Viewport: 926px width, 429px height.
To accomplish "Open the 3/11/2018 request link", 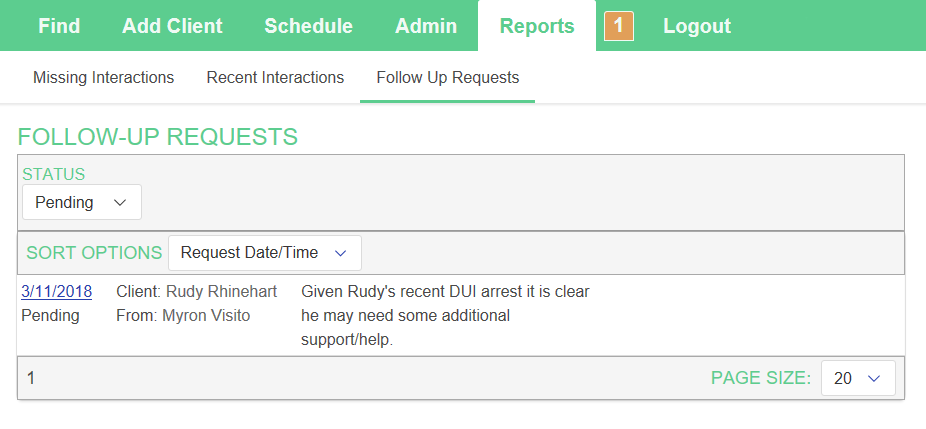I will click(56, 291).
